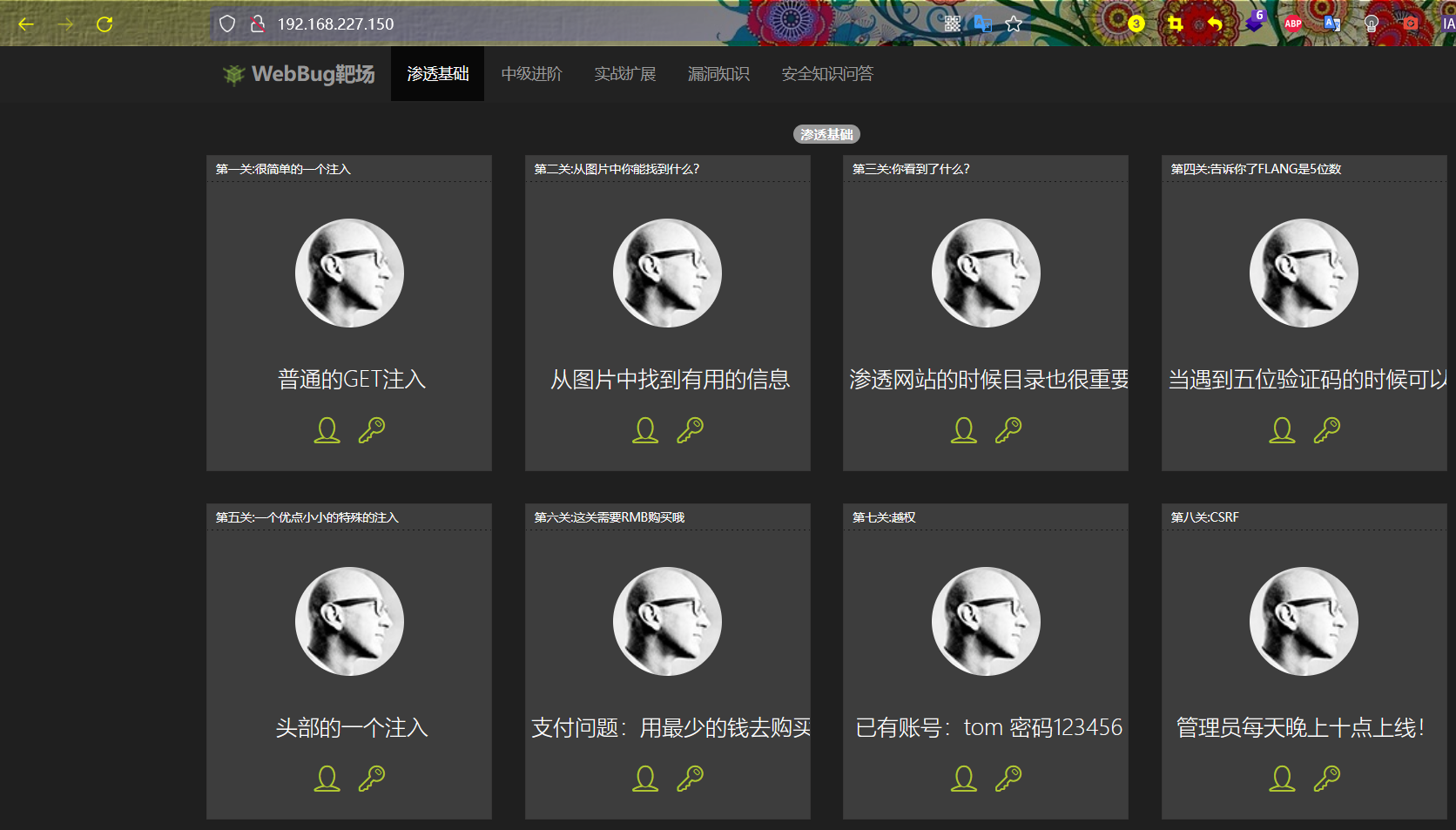This screenshot has width=1456, height=830.
Task: Open avatar image of 第一关 card
Action: coord(349,273)
